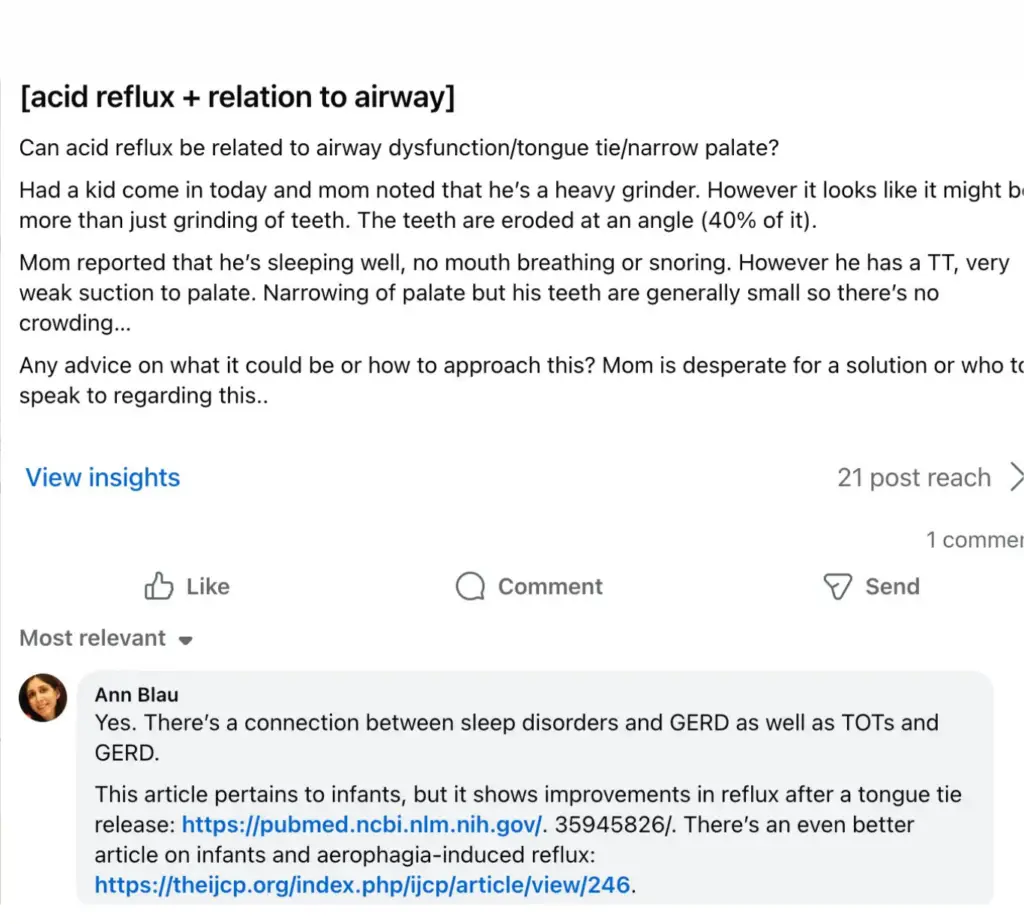Open View insights link
Viewport: 1024px width, 924px height.
103,477
